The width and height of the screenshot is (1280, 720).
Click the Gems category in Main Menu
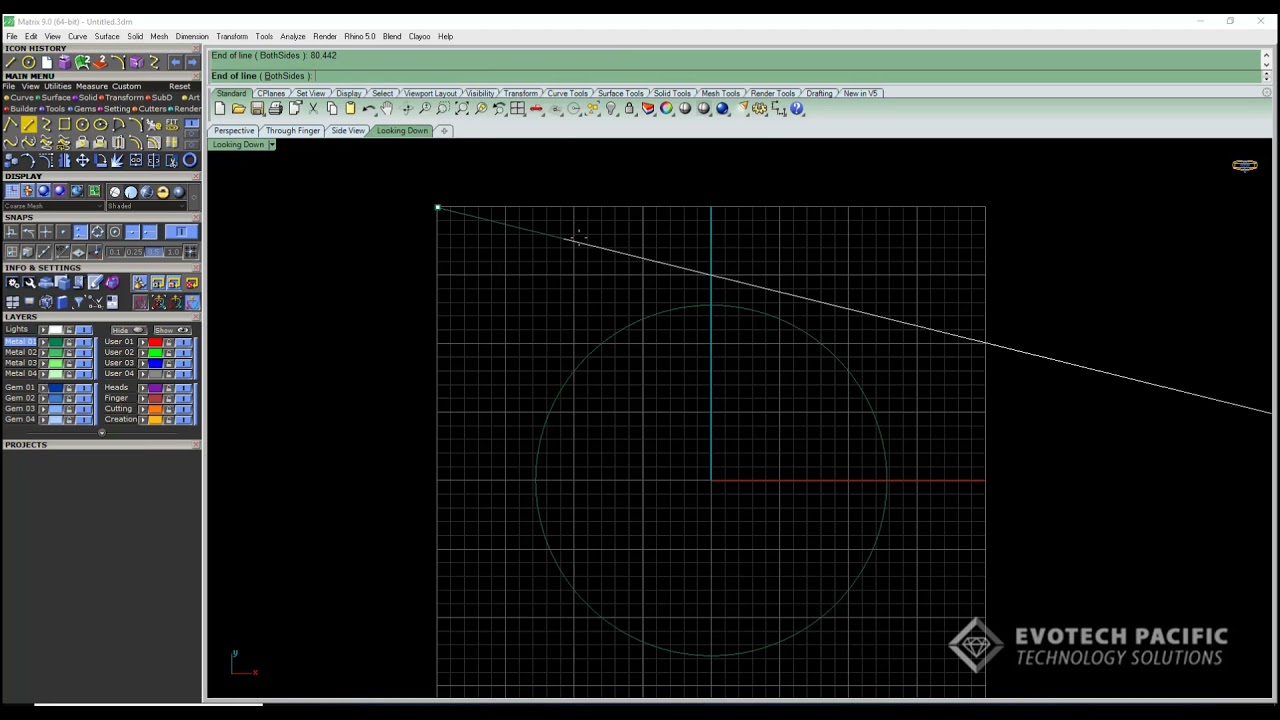click(x=84, y=109)
